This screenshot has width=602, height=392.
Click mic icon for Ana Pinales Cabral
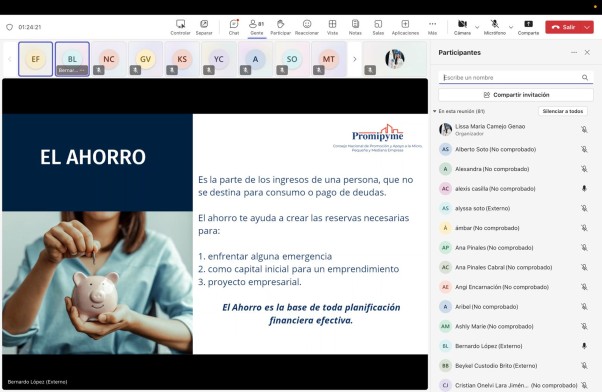(x=584, y=267)
